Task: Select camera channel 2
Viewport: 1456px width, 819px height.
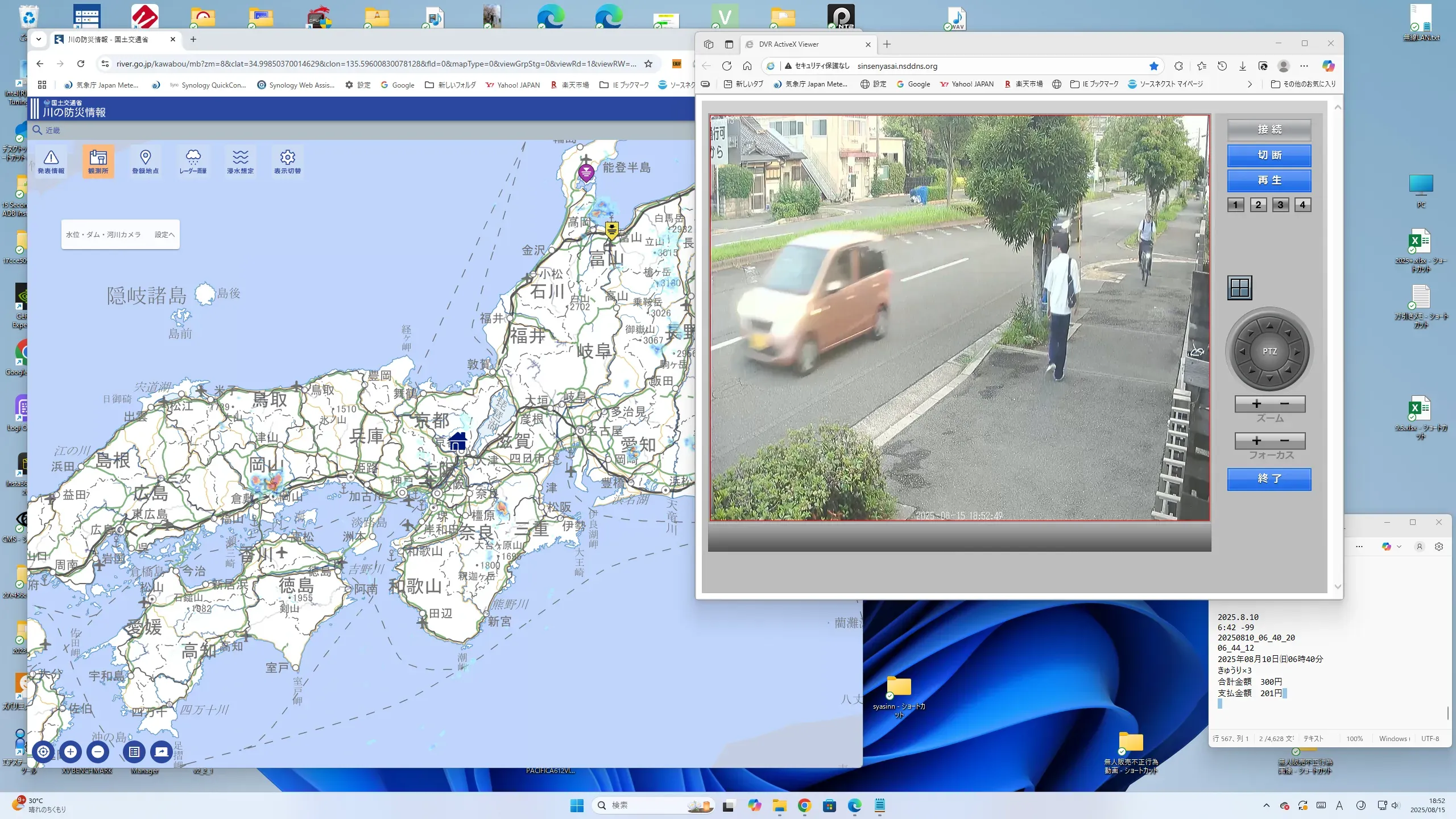Action: 1258,205
